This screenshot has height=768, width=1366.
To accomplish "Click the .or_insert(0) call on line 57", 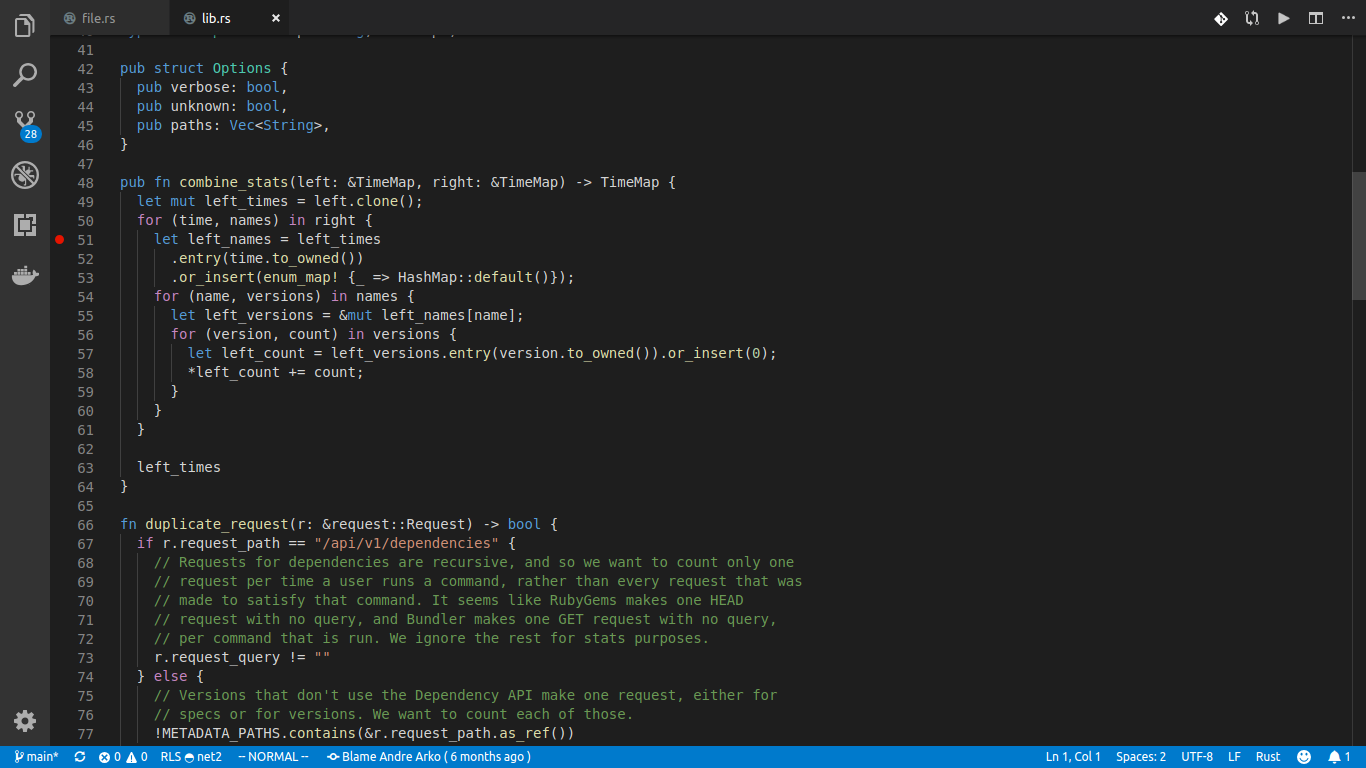I will (x=714, y=354).
